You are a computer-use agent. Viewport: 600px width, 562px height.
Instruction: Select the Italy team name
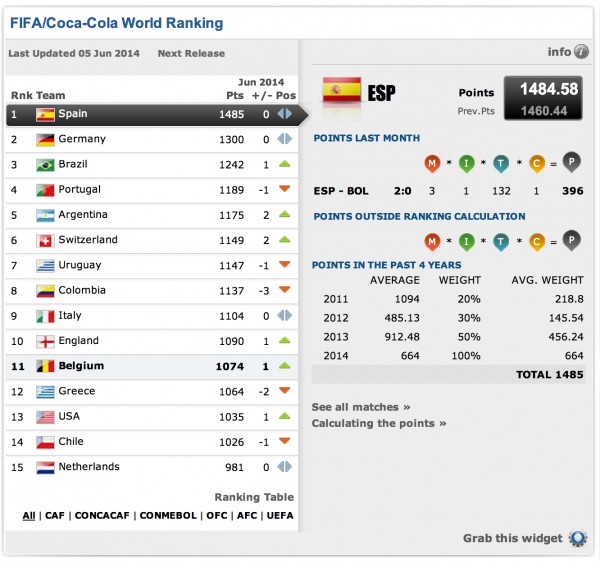[x=70, y=316]
